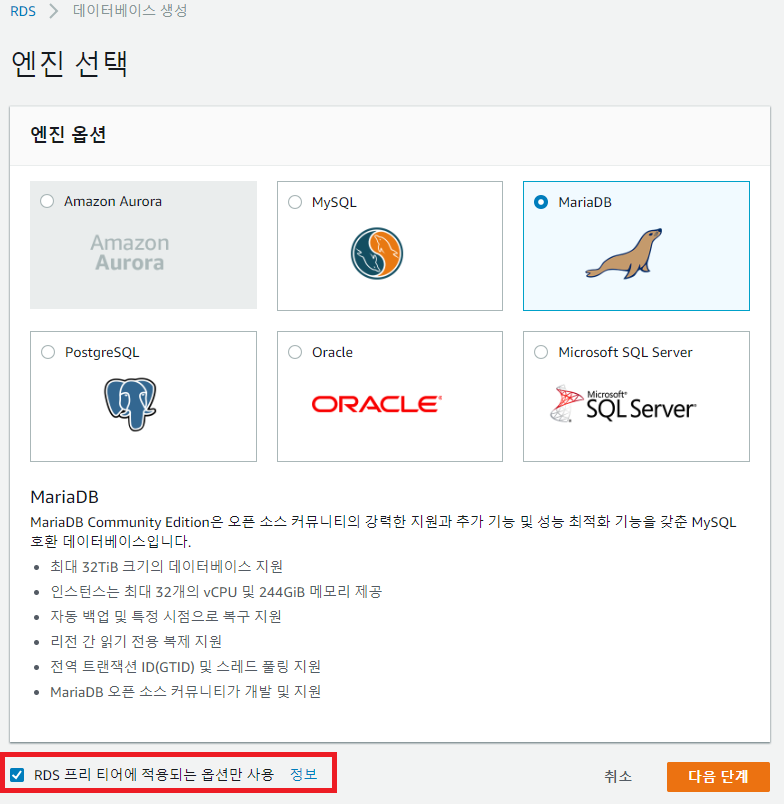Select the PostgreSQL radio button
This screenshot has width=784, height=804.
pos(48,352)
